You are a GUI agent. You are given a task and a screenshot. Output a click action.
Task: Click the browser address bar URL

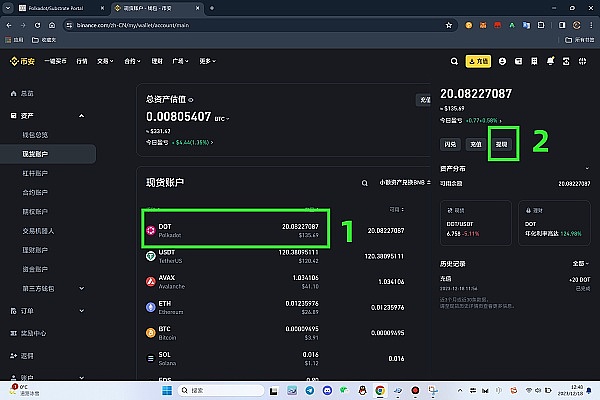point(150,25)
